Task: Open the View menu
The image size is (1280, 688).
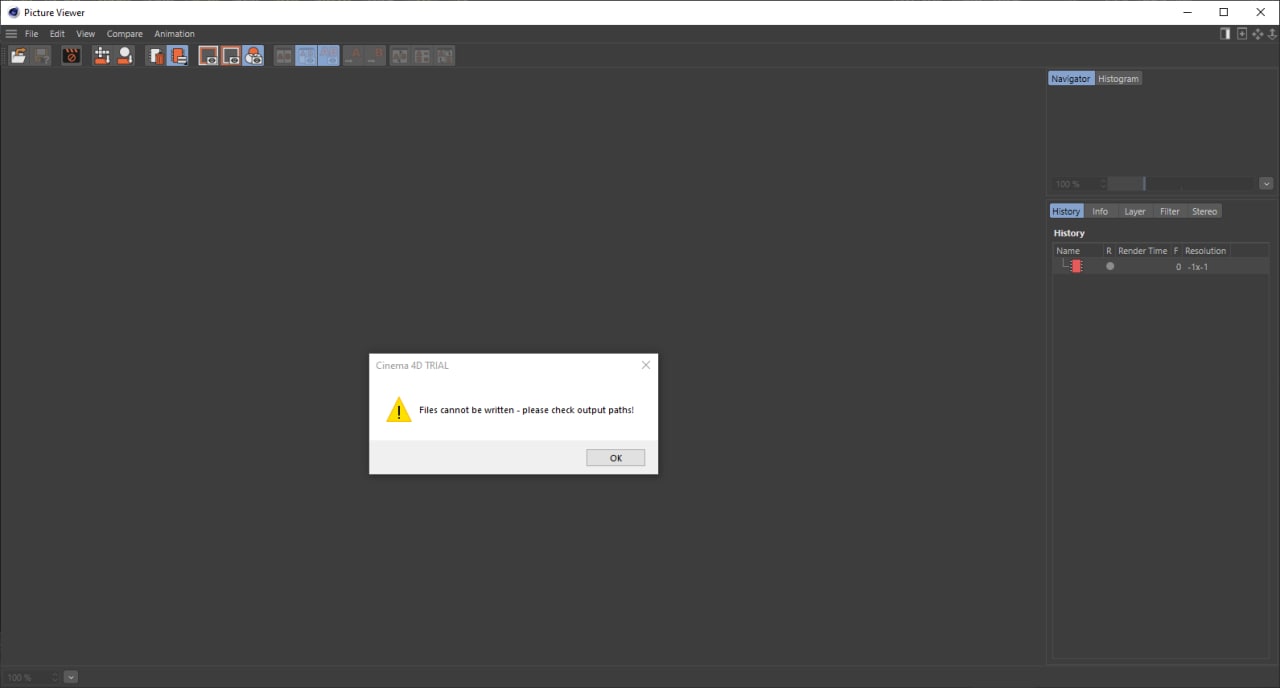Action: [x=86, y=34]
